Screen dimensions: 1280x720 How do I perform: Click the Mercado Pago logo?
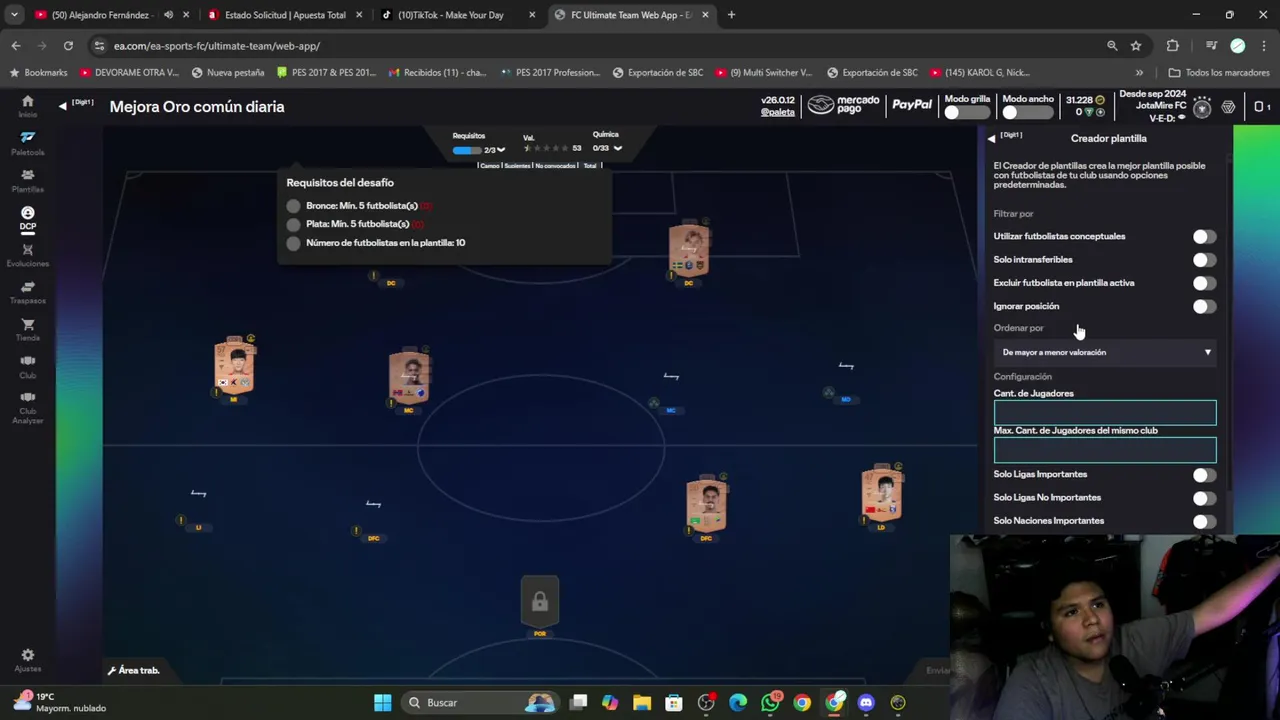[845, 105]
